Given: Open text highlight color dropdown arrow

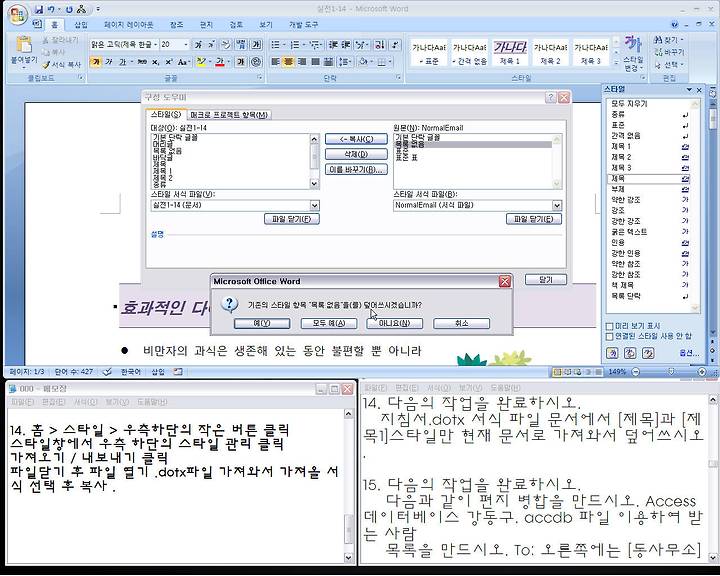Looking at the screenshot, I should pyautogui.click(x=209, y=62).
